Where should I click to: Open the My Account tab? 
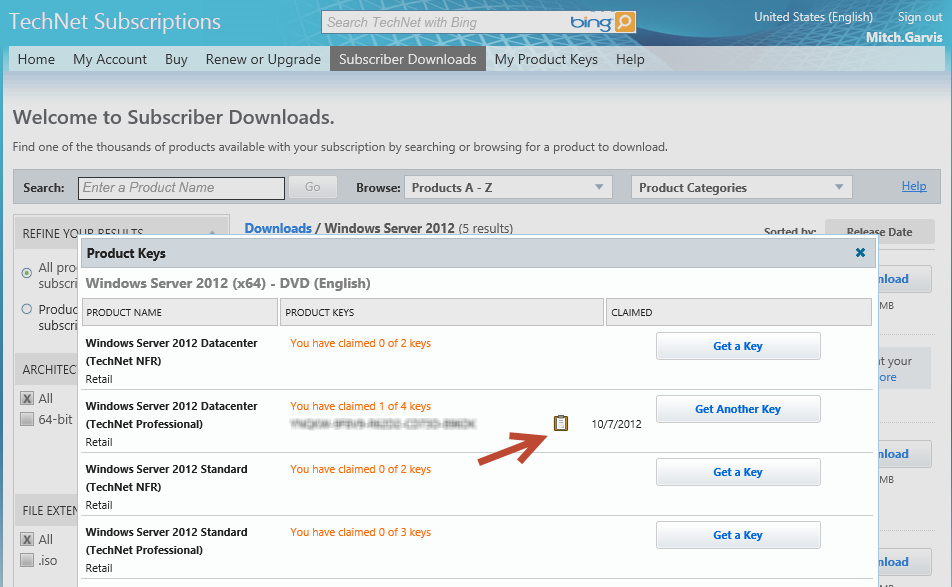[x=110, y=59]
